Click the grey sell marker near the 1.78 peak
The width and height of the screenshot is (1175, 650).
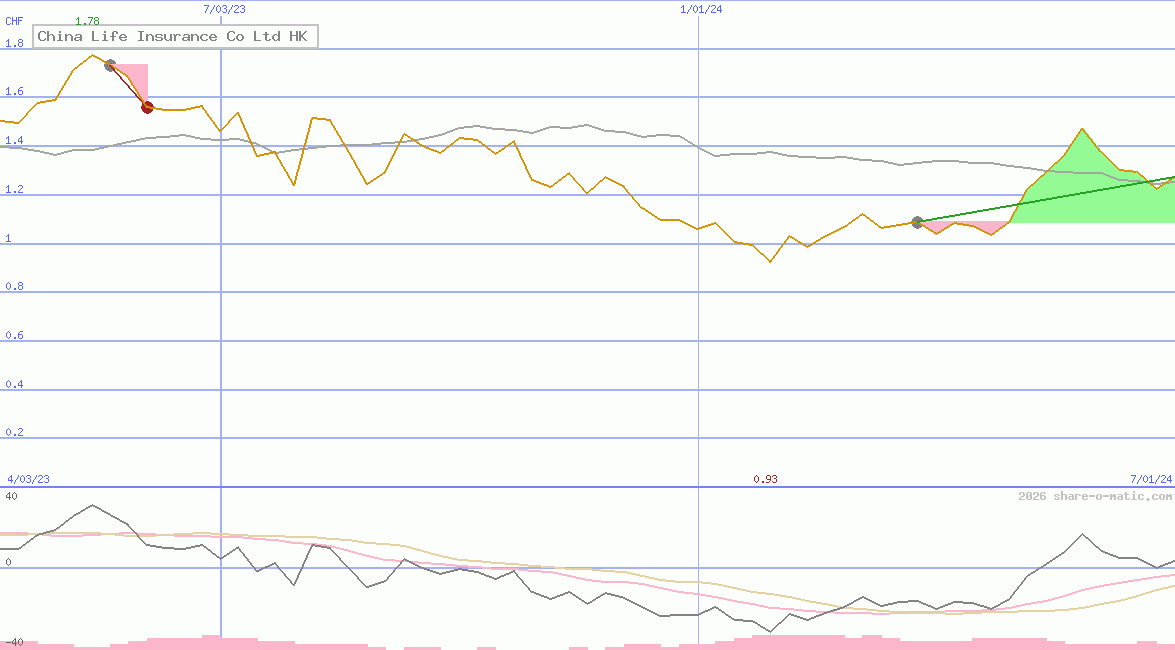point(110,66)
